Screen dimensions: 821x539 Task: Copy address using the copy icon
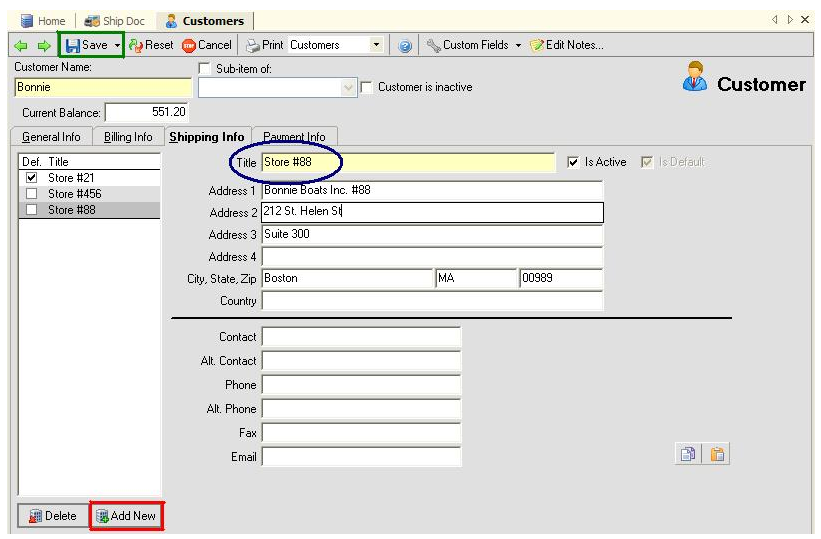pos(688,454)
